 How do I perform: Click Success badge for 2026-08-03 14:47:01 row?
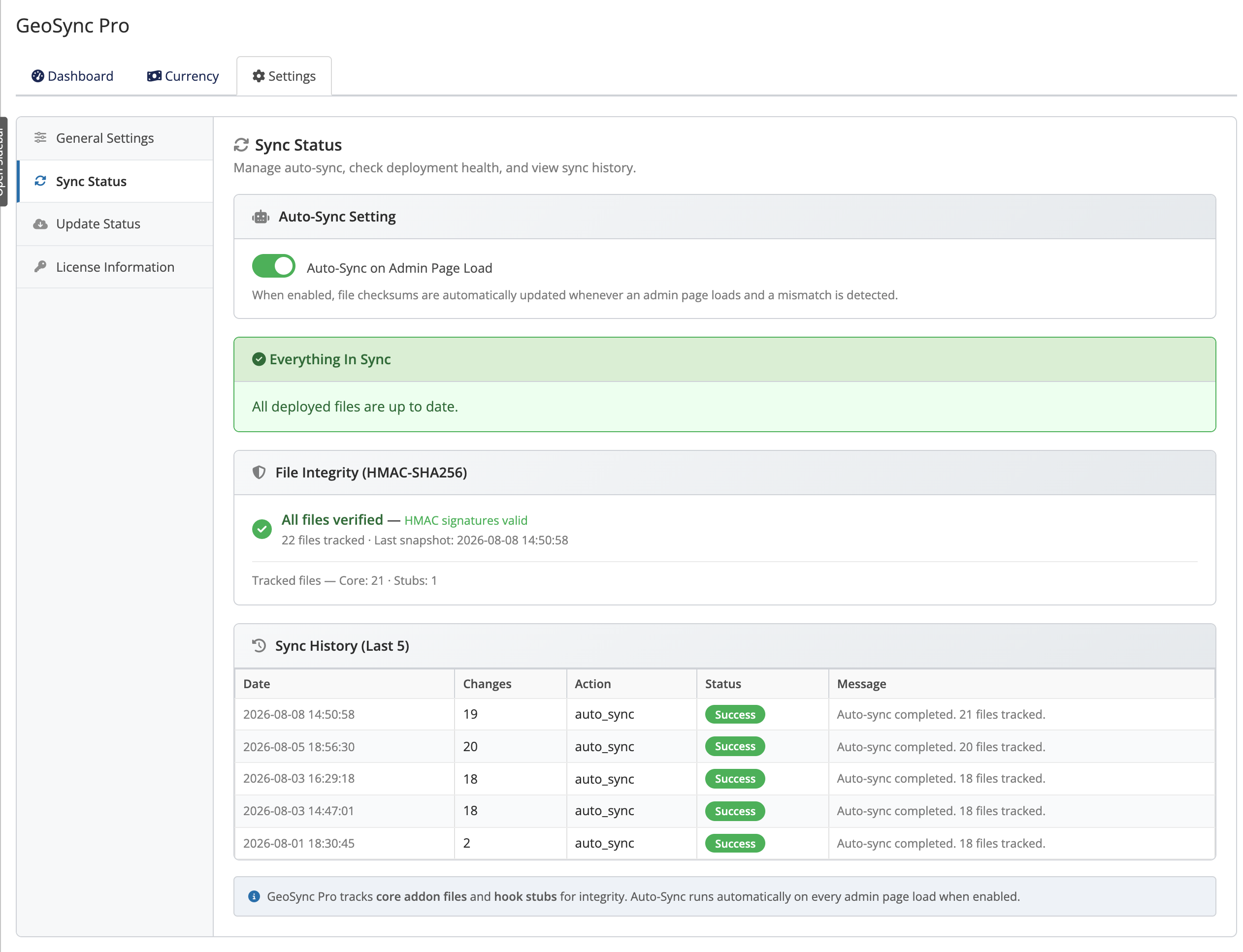pyautogui.click(x=735, y=811)
